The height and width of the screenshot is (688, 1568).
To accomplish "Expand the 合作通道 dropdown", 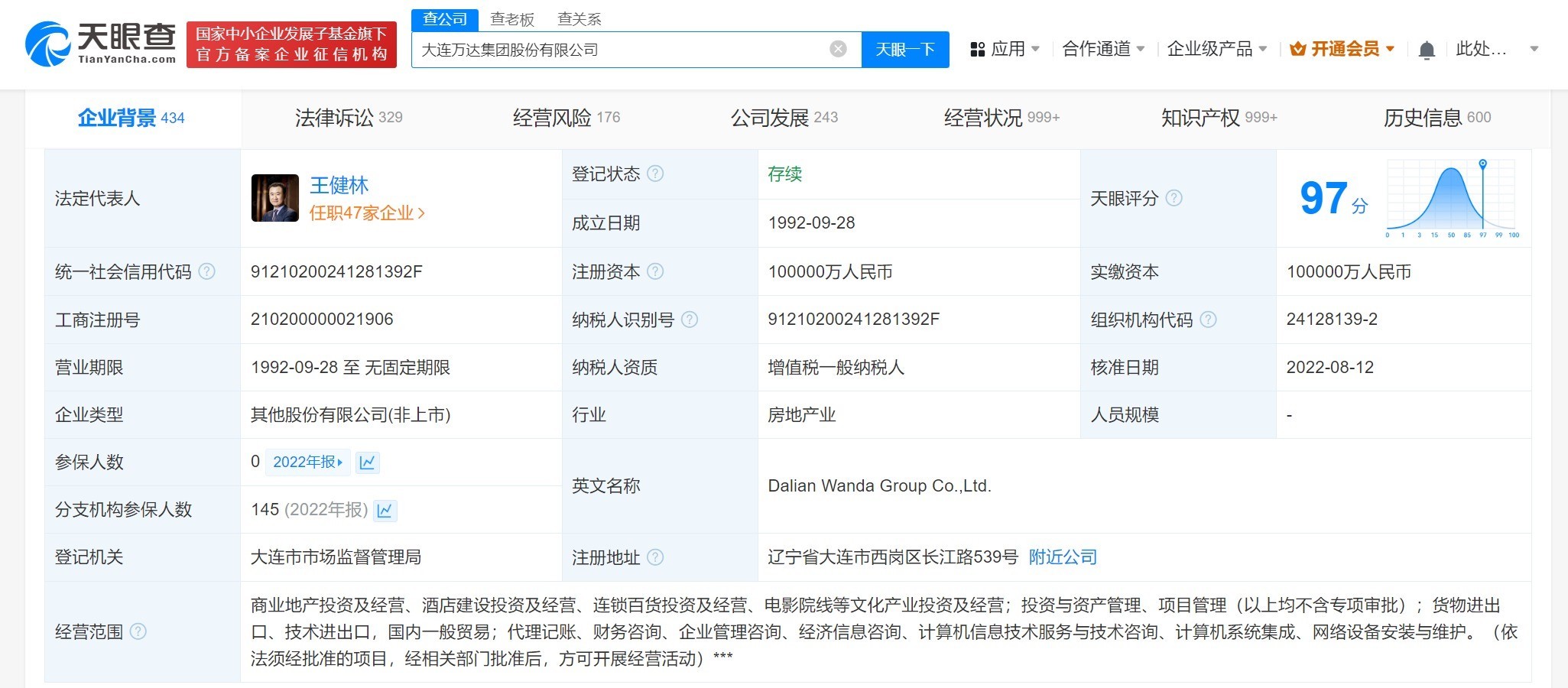I will [x=1141, y=49].
